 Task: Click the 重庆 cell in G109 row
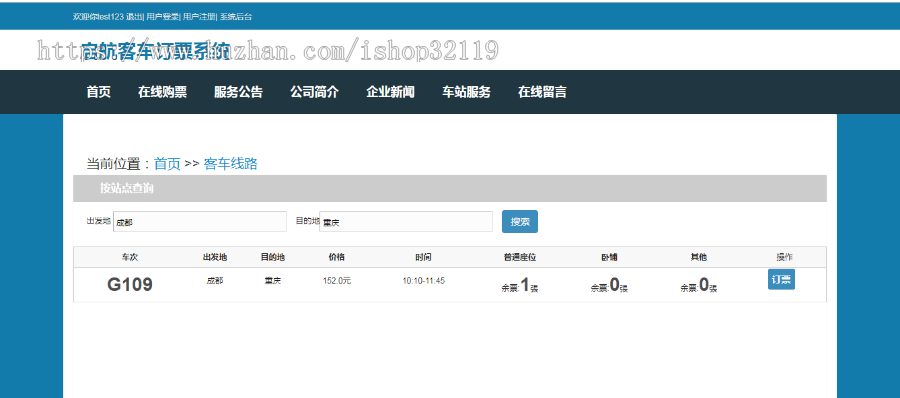[x=273, y=281]
